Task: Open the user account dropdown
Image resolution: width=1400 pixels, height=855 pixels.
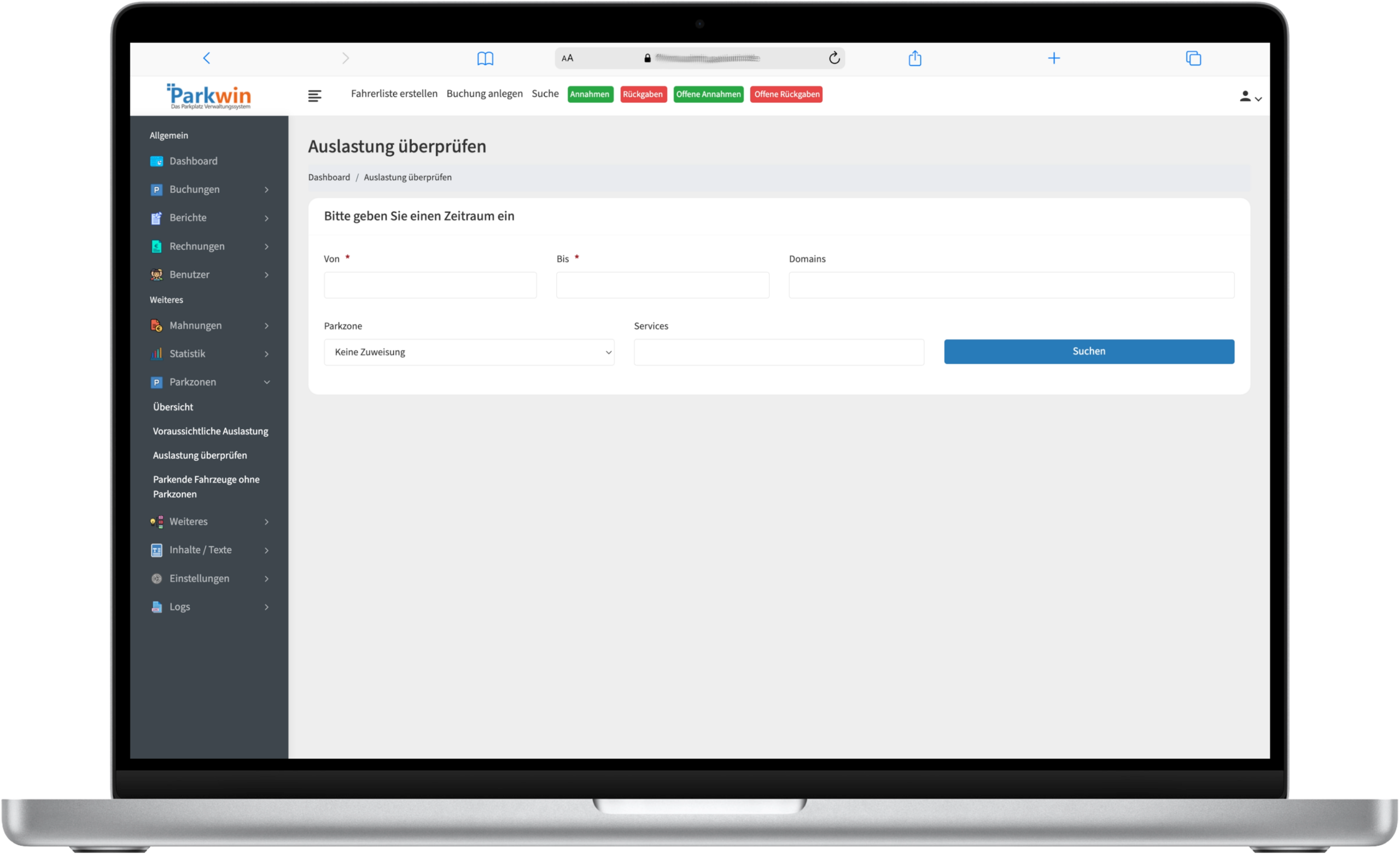Action: pos(1250,97)
